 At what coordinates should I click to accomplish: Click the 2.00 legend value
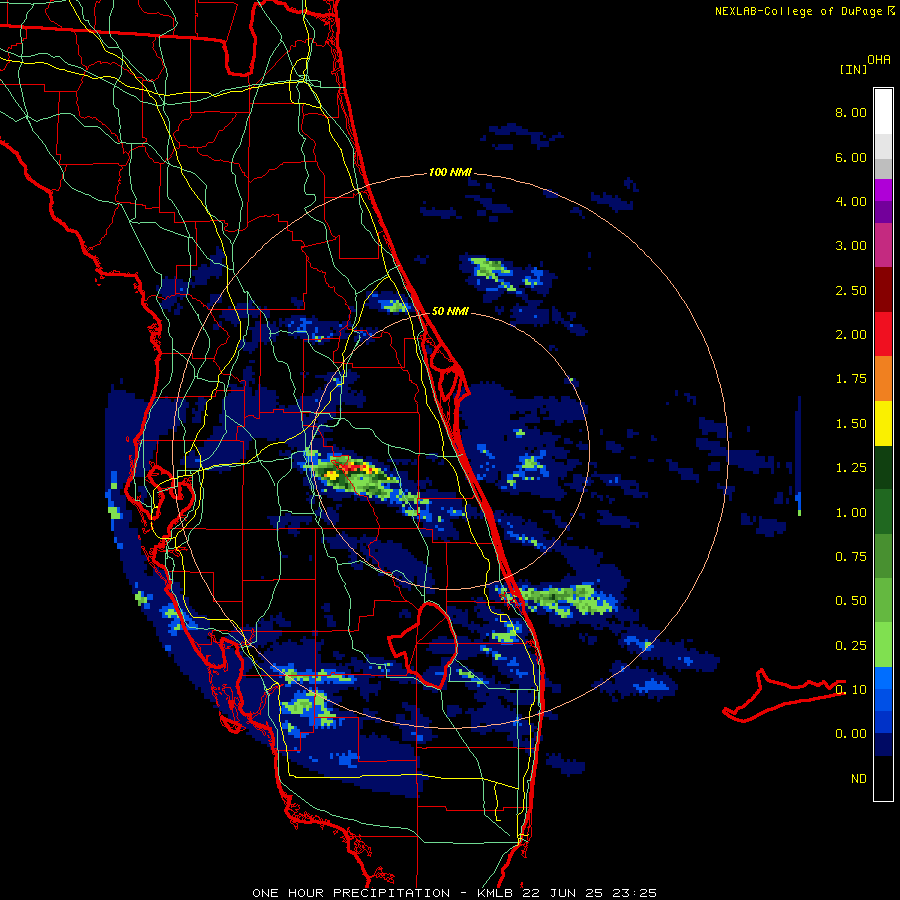(851, 335)
